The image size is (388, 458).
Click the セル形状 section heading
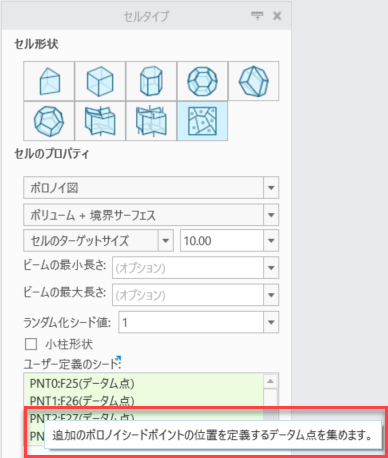tap(36, 44)
